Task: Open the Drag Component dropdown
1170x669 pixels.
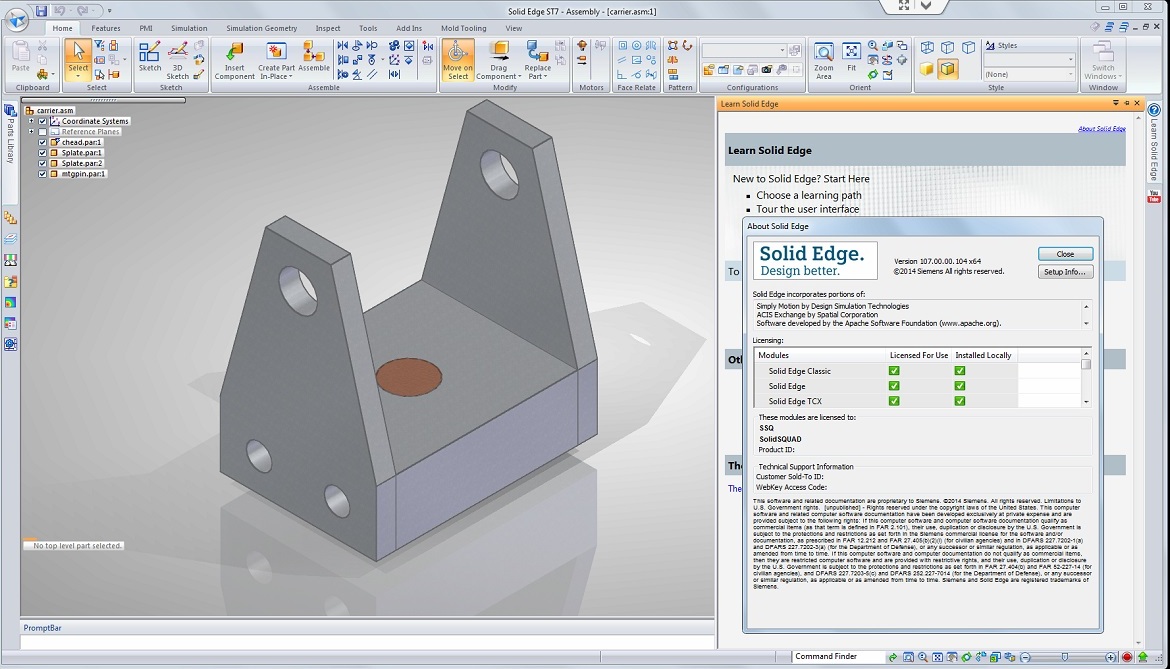Action: pos(519,77)
